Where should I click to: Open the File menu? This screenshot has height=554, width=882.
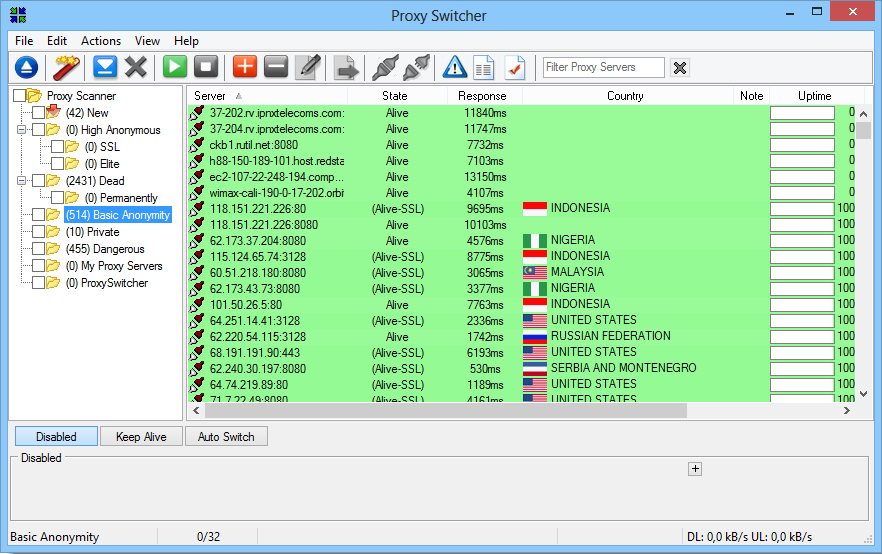click(x=24, y=41)
